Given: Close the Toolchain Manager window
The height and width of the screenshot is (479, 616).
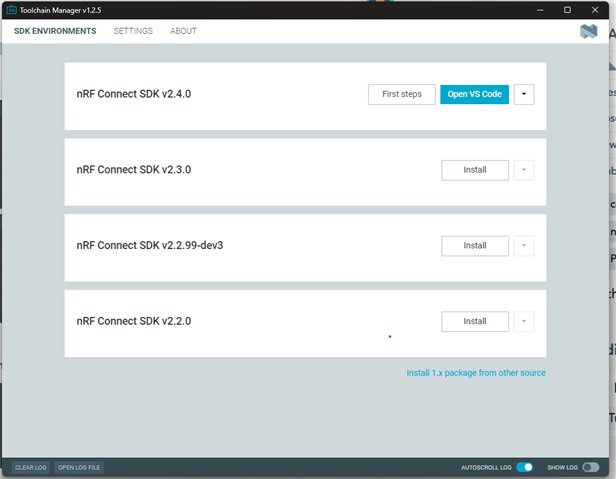Looking at the screenshot, I should (x=595, y=10).
